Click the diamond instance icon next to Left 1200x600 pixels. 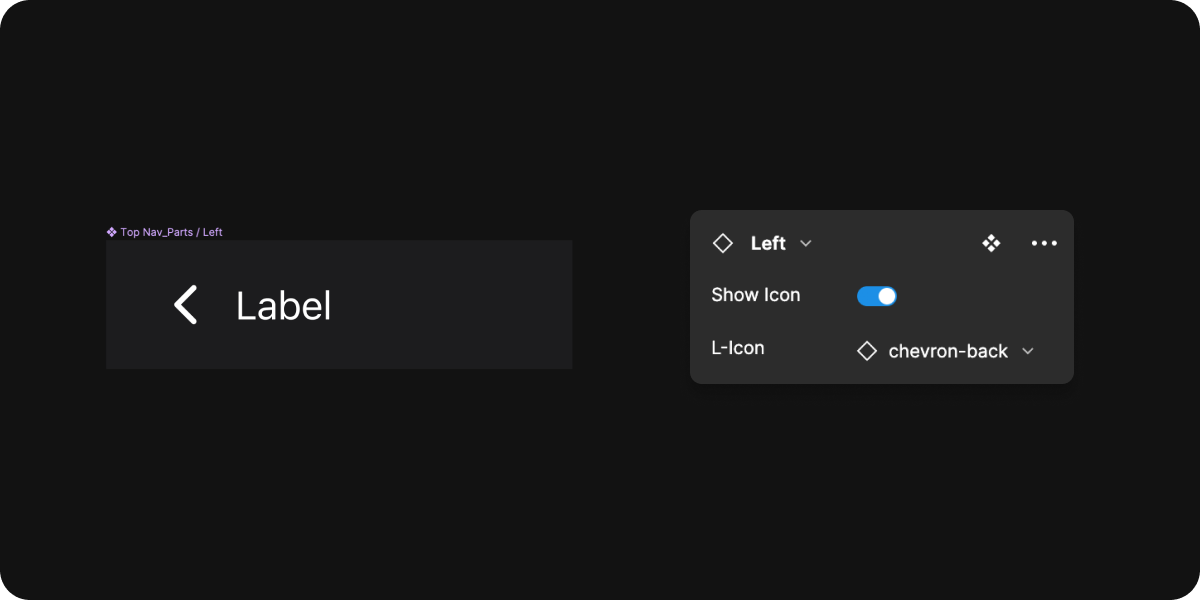tap(722, 243)
